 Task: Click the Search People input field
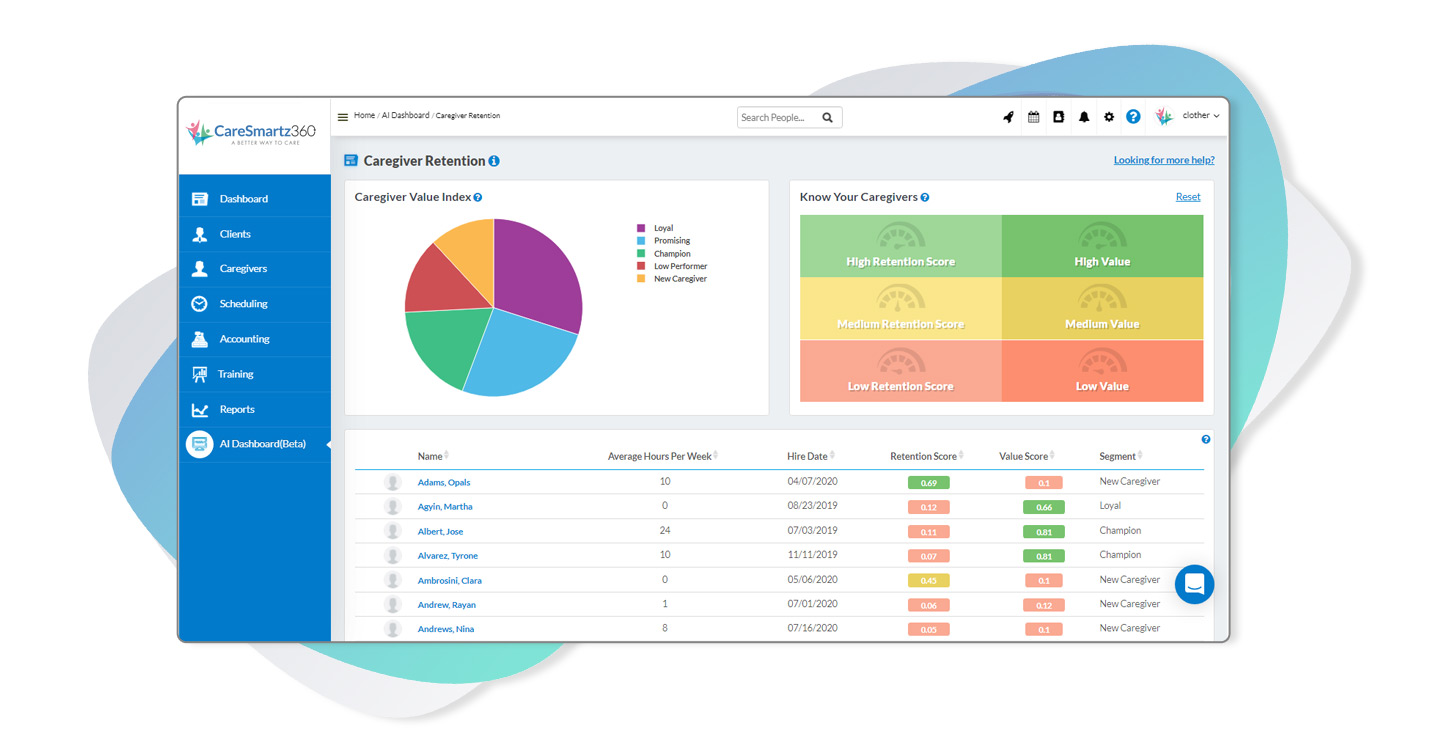coord(778,118)
